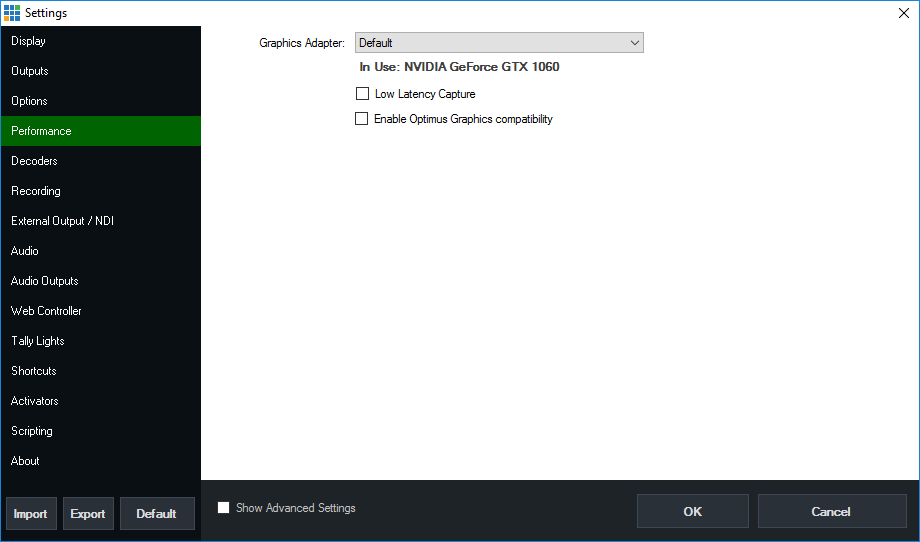Tick Enable Optimus Graphics compatibility
Screen dimensions: 920x542
(x=361, y=118)
